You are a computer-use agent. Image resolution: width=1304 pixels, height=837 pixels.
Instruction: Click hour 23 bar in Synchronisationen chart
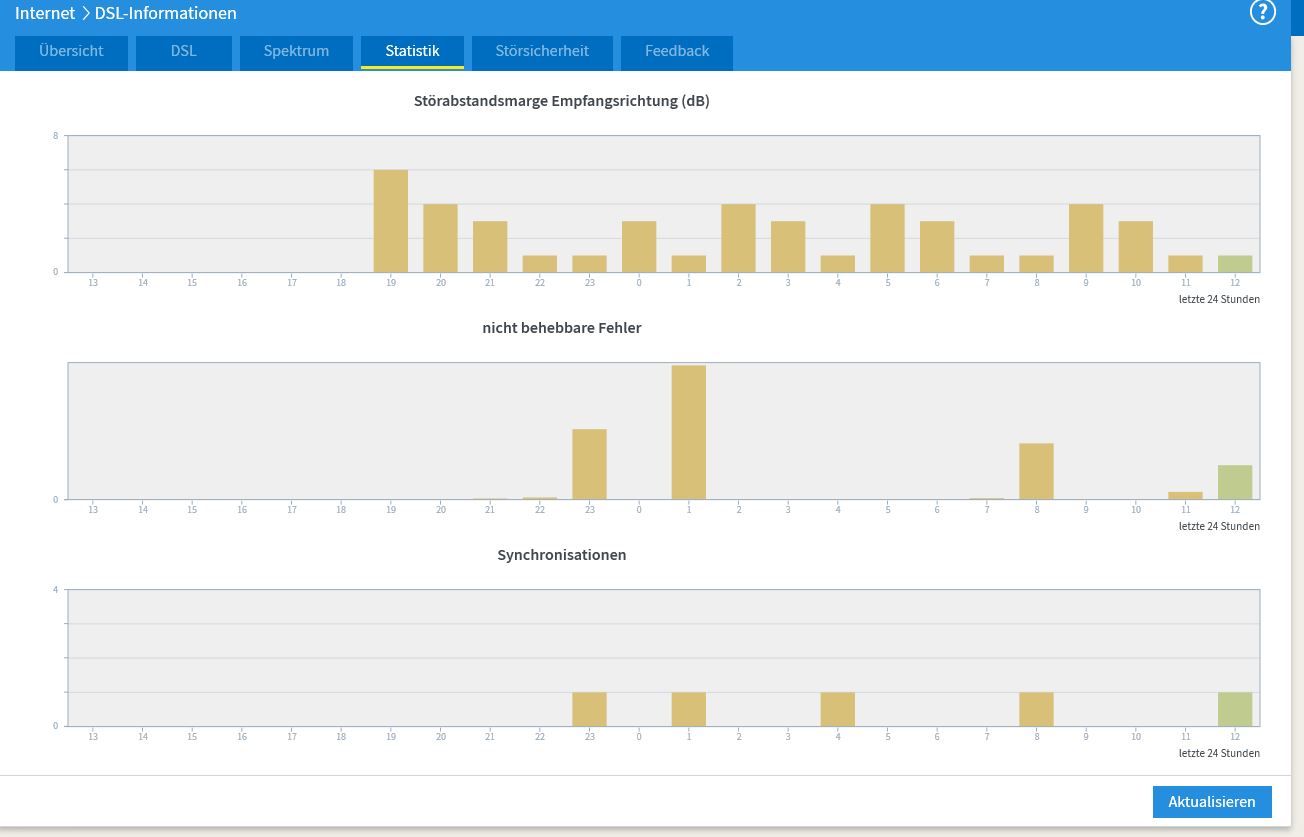590,709
